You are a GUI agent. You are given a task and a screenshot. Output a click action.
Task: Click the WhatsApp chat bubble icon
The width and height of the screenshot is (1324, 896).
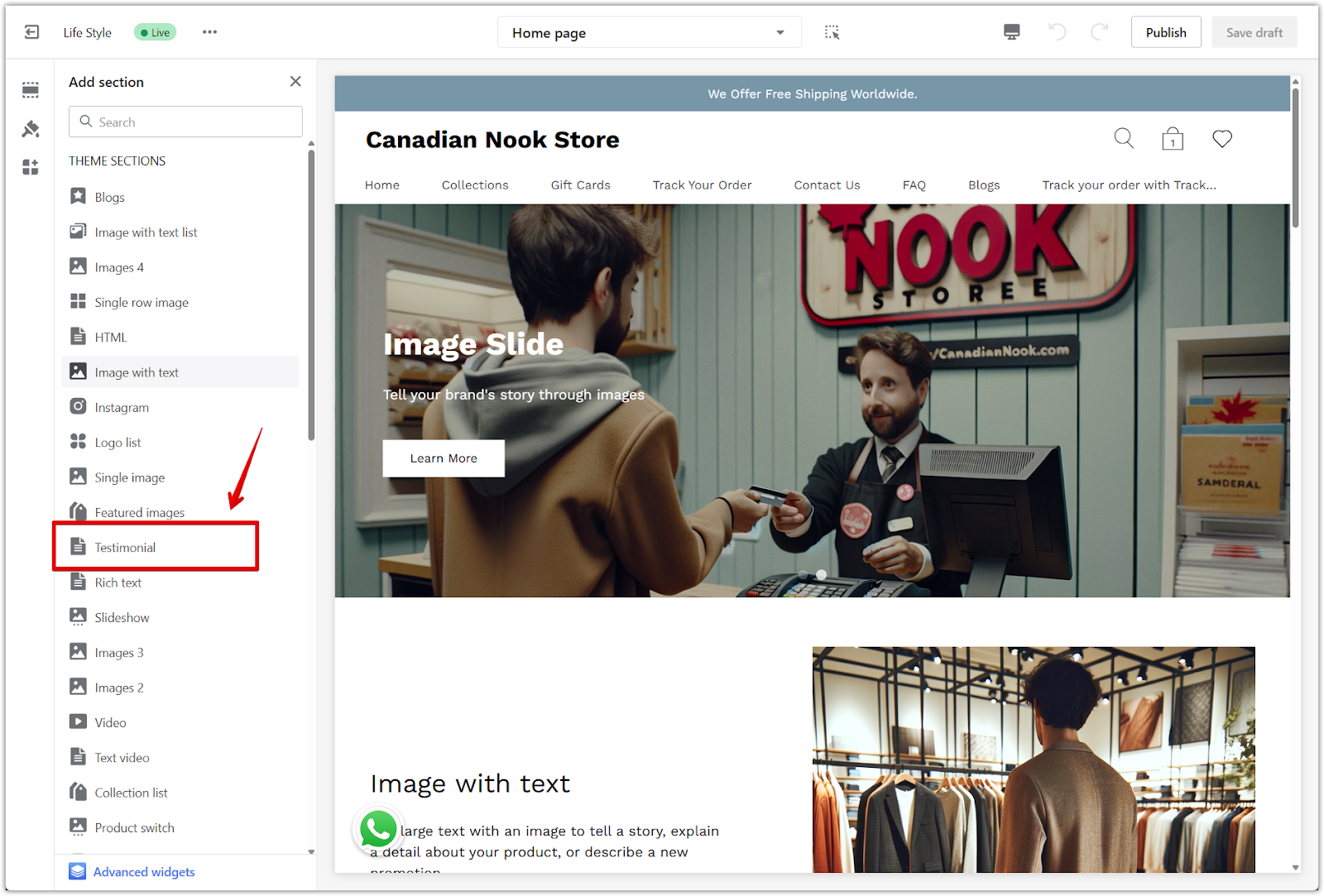[378, 828]
